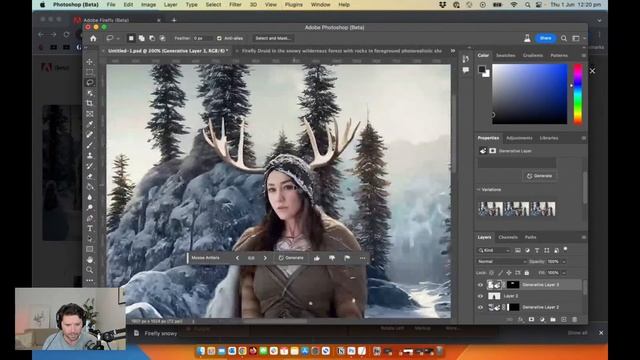The height and width of the screenshot is (360, 640).
Task: Toggle the Anti-alias checkbox
Action: (x=219, y=38)
